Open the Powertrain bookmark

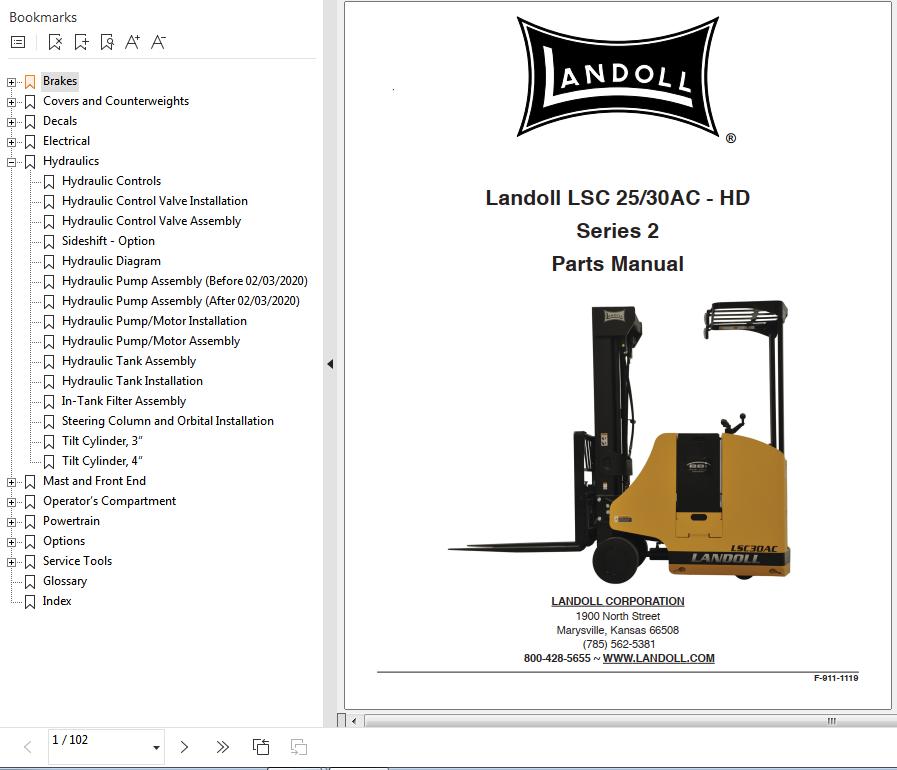click(72, 522)
